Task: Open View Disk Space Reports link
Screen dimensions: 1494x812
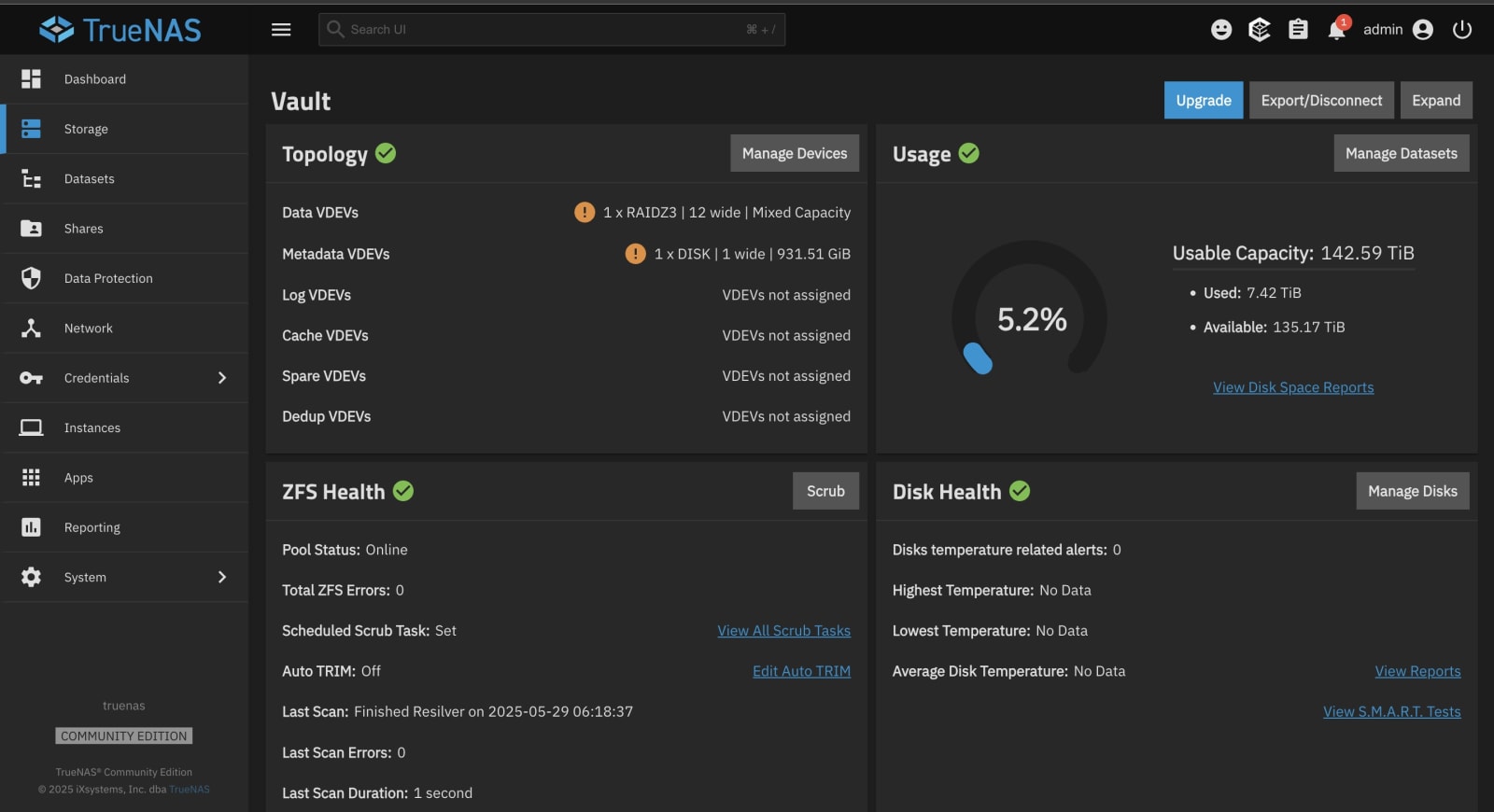Action: click(1293, 387)
